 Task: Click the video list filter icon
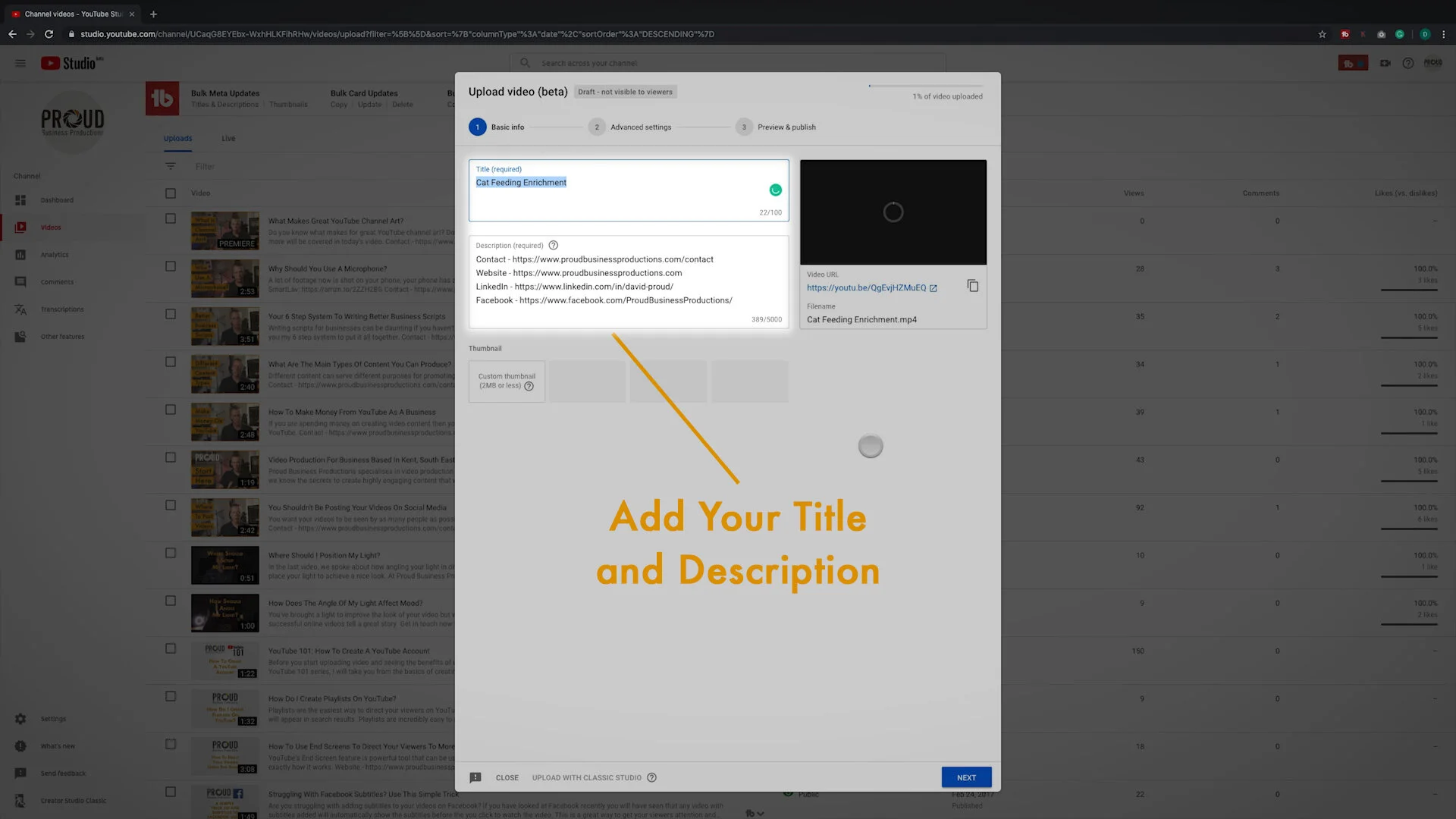(171, 166)
